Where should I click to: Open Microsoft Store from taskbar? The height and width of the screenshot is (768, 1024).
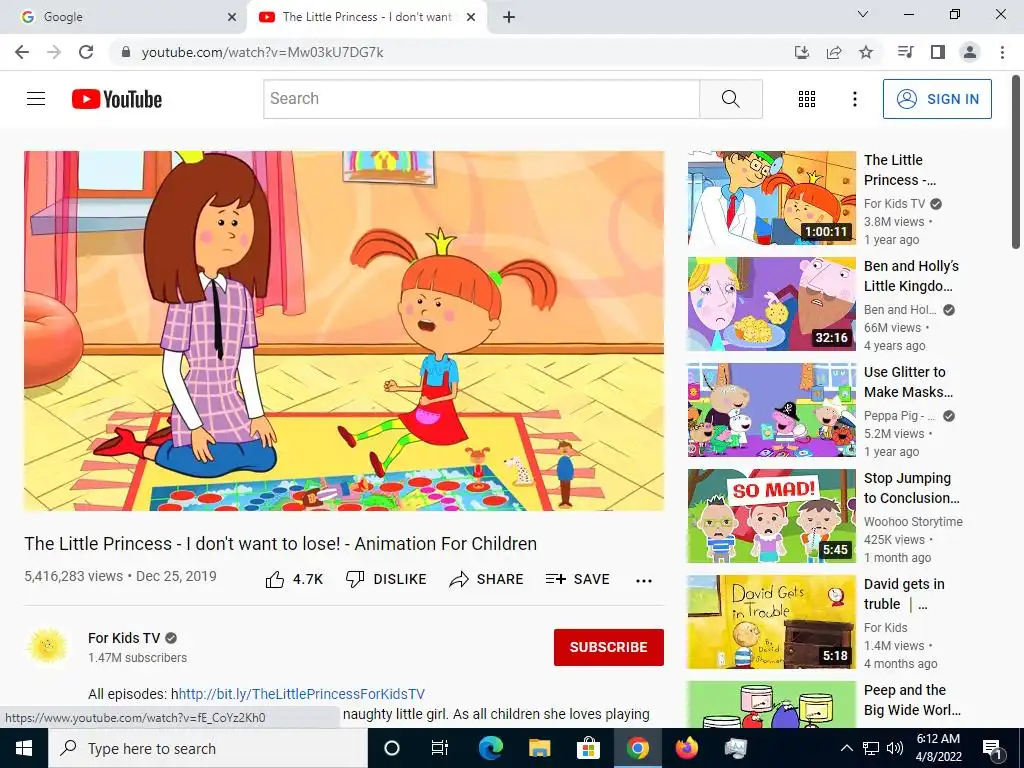point(588,748)
